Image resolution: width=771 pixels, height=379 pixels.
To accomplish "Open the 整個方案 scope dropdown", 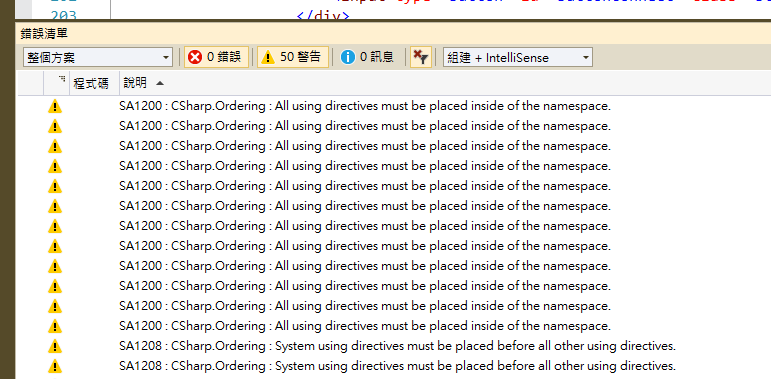I will (x=97, y=58).
